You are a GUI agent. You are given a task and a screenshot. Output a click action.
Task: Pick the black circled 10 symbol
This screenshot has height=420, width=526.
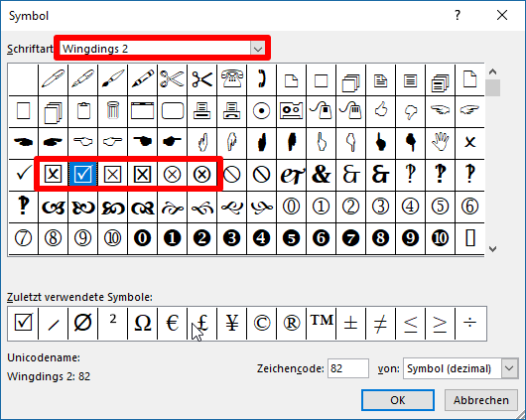pyautogui.click(x=440, y=238)
